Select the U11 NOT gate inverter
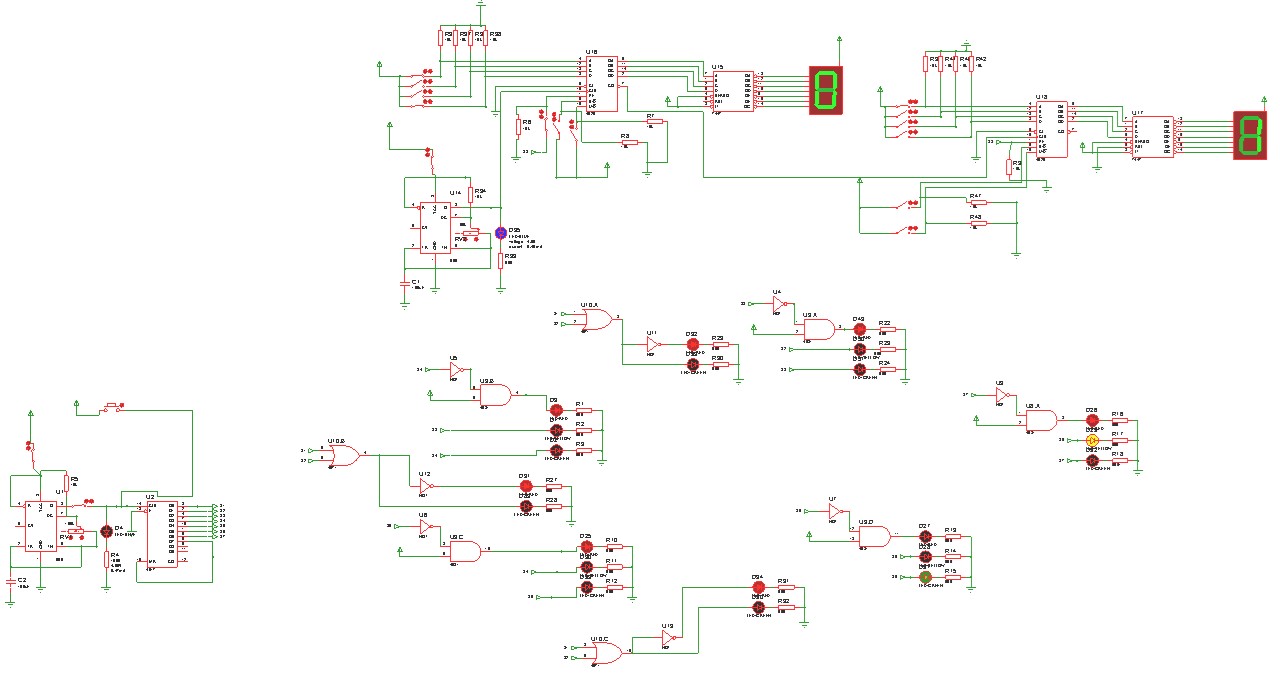 click(653, 345)
